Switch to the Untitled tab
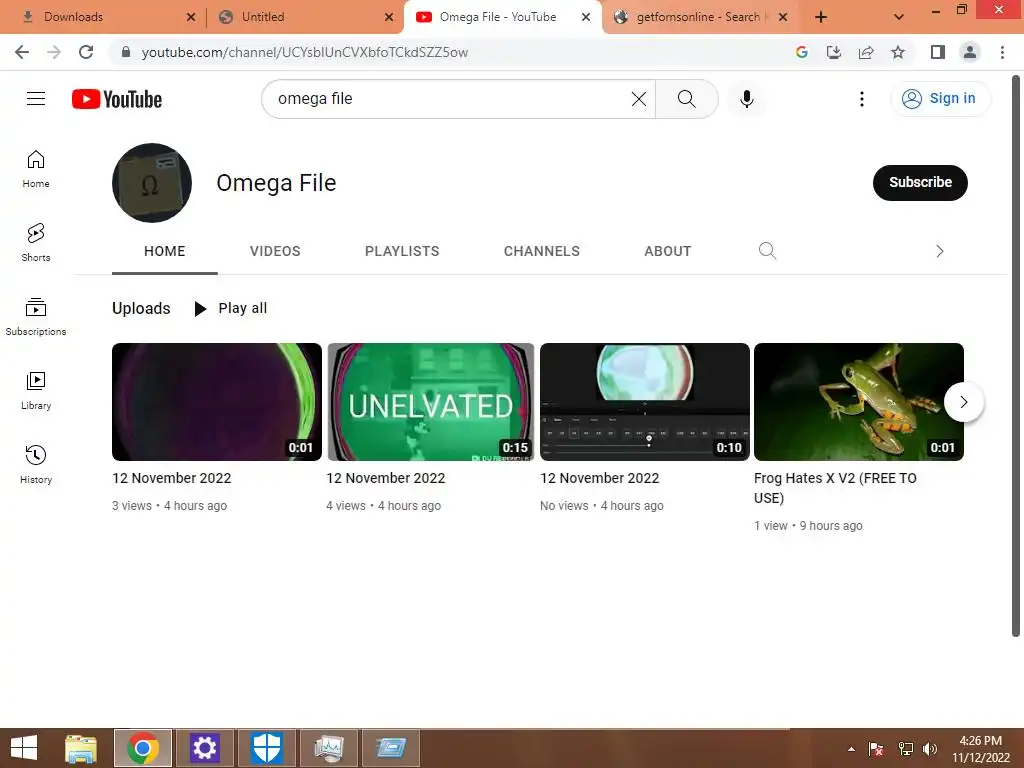Screen dimensions: 1024x768 [x=304, y=17]
